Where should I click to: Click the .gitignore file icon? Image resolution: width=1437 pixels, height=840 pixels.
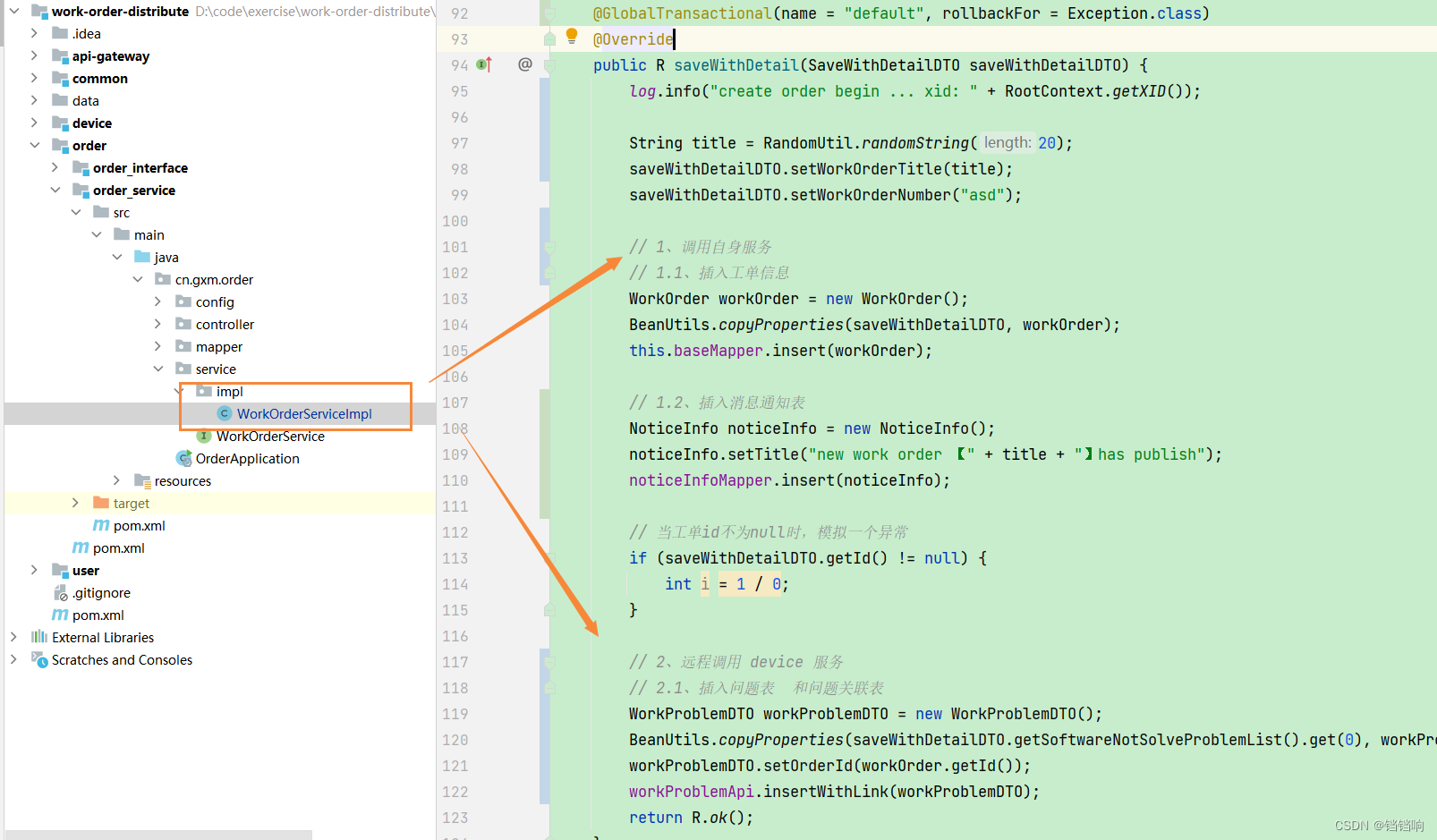(61, 592)
